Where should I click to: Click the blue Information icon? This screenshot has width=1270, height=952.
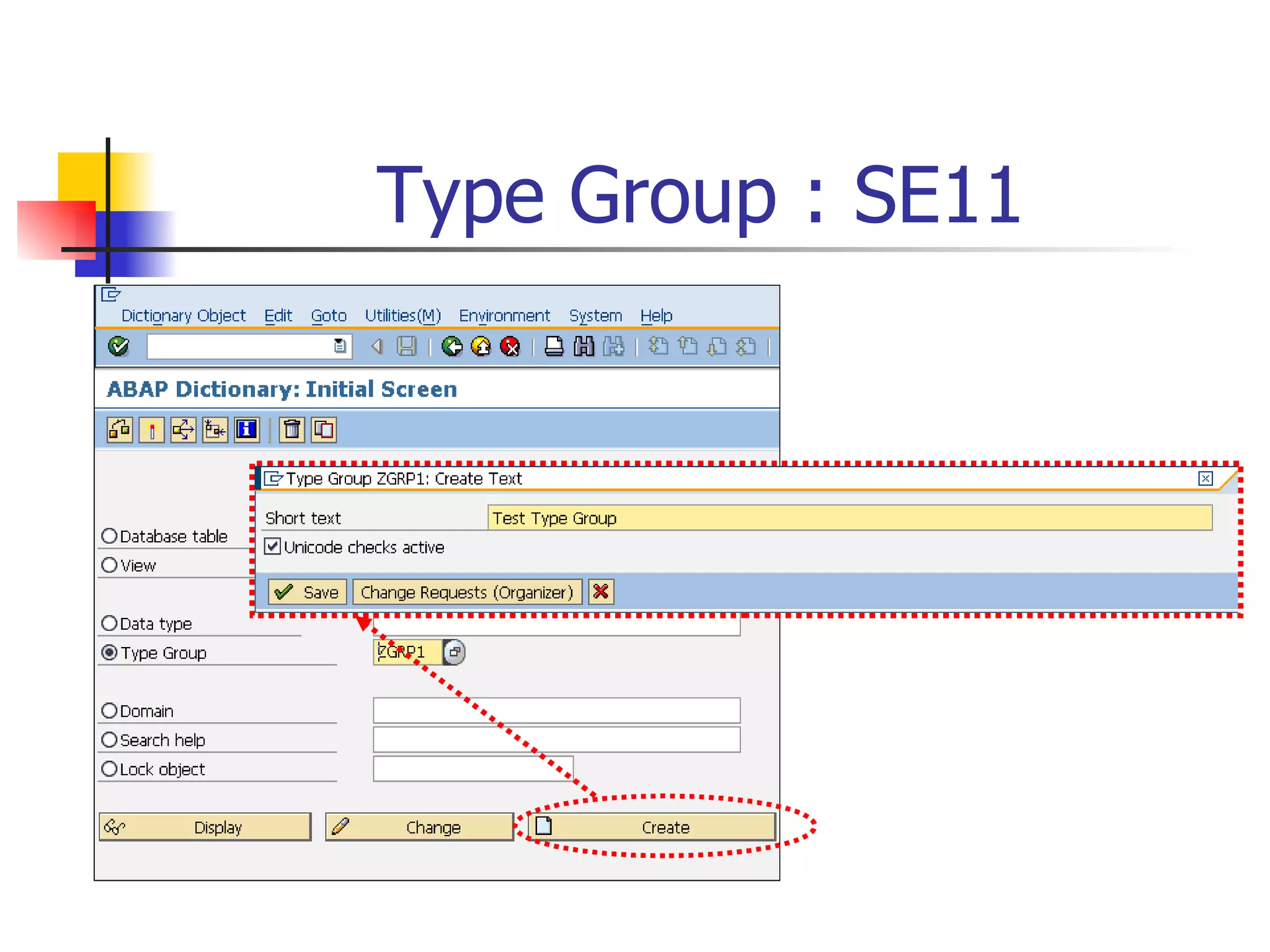pos(247,430)
